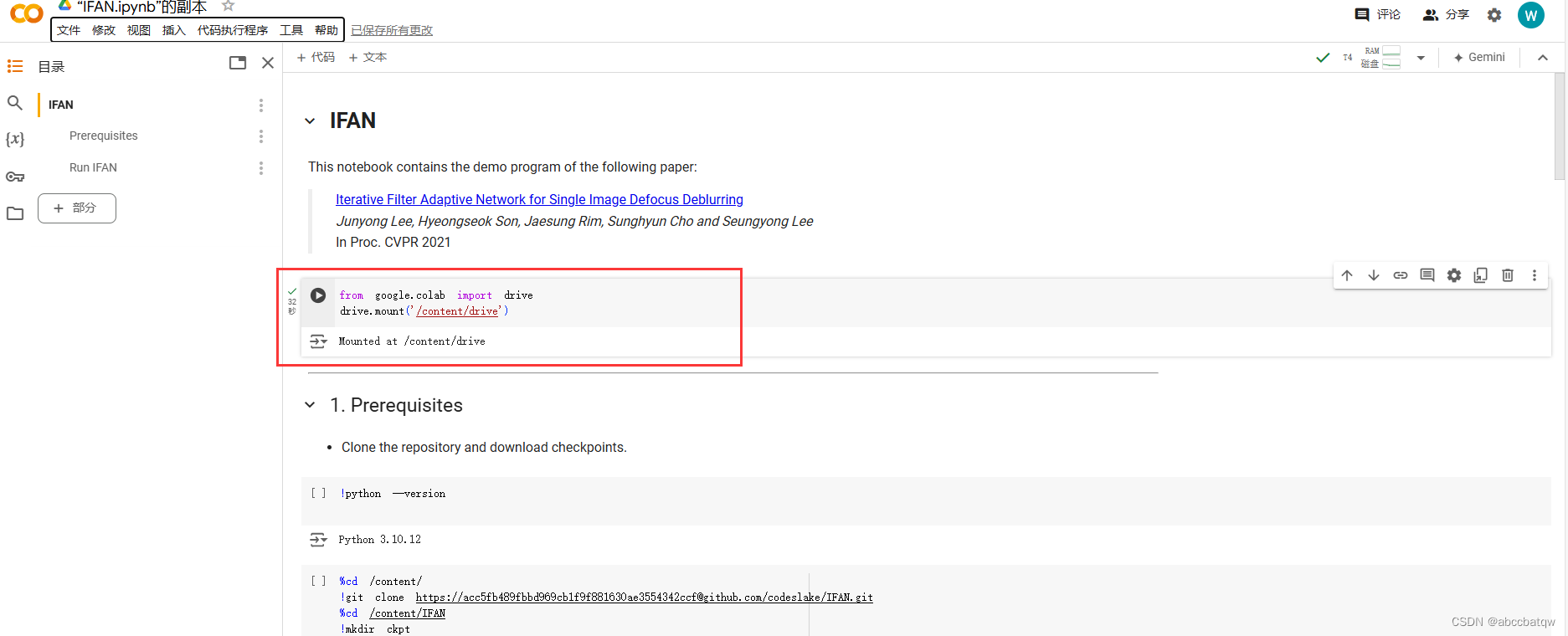Open the 插入 menu
The width and height of the screenshot is (1568, 636).
pyautogui.click(x=174, y=30)
